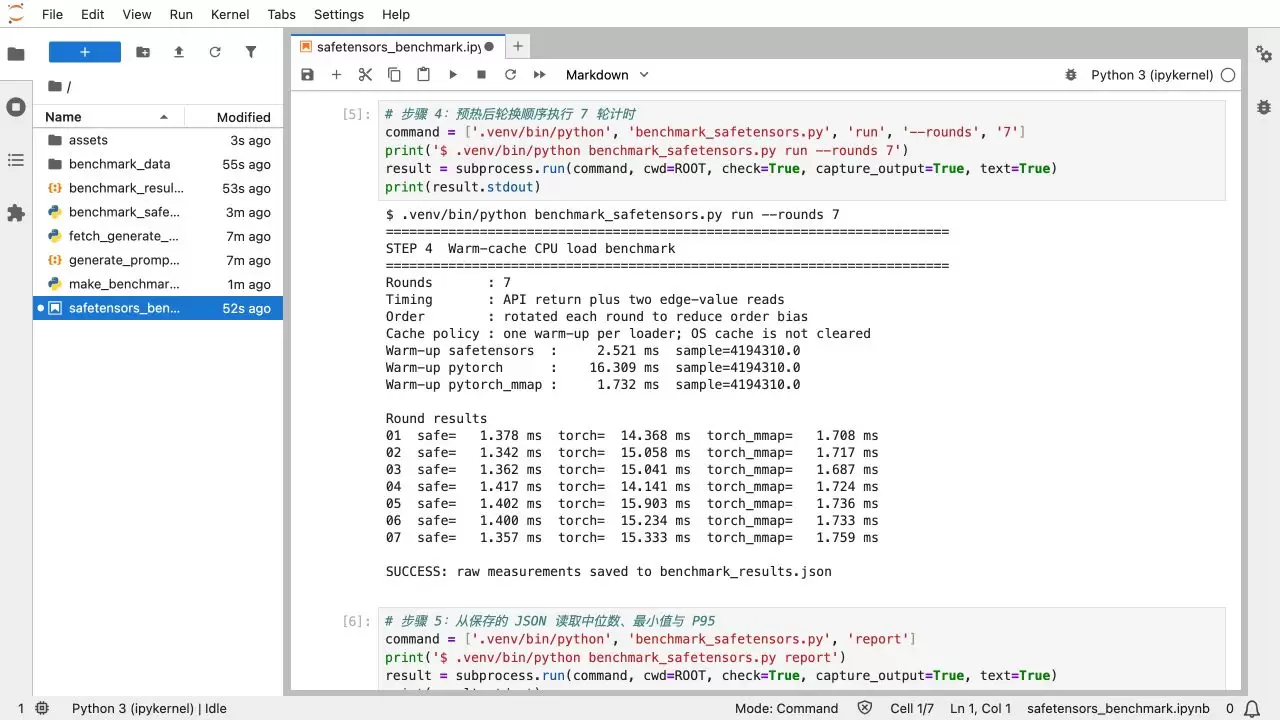Open the Markdown cell type dropdown
Screen dimensions: 1280x720
tap(607, 75)
